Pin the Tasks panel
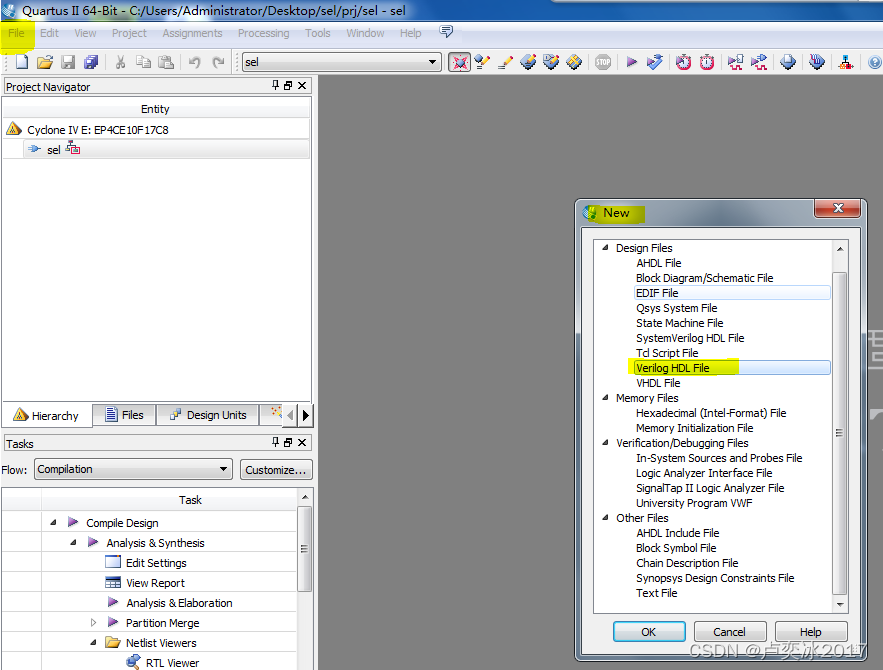The height and width of the screenshot is (670, 883). click(275, 442)
